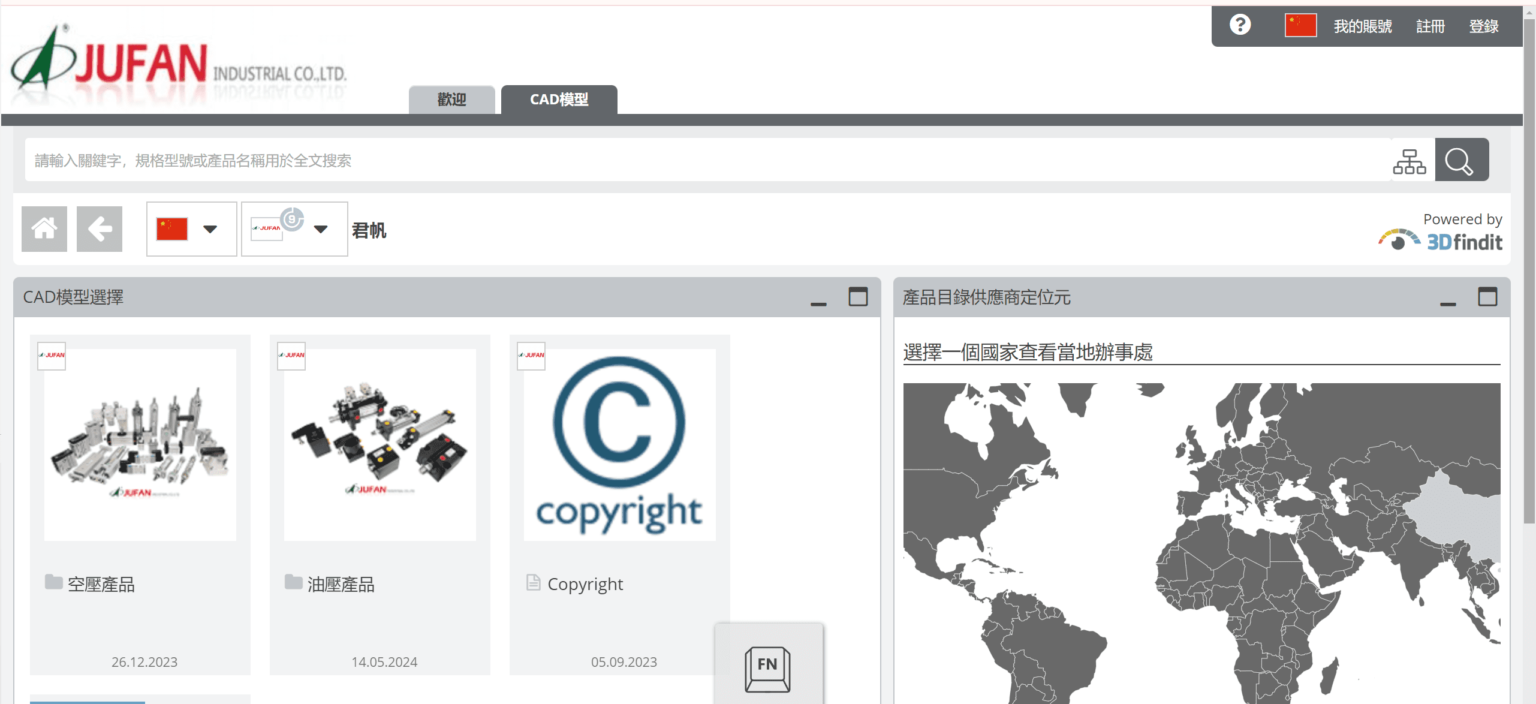This screenshot has height=704, width=1536.
Task: Click into the keyword search field
Action: coord(705,160)
